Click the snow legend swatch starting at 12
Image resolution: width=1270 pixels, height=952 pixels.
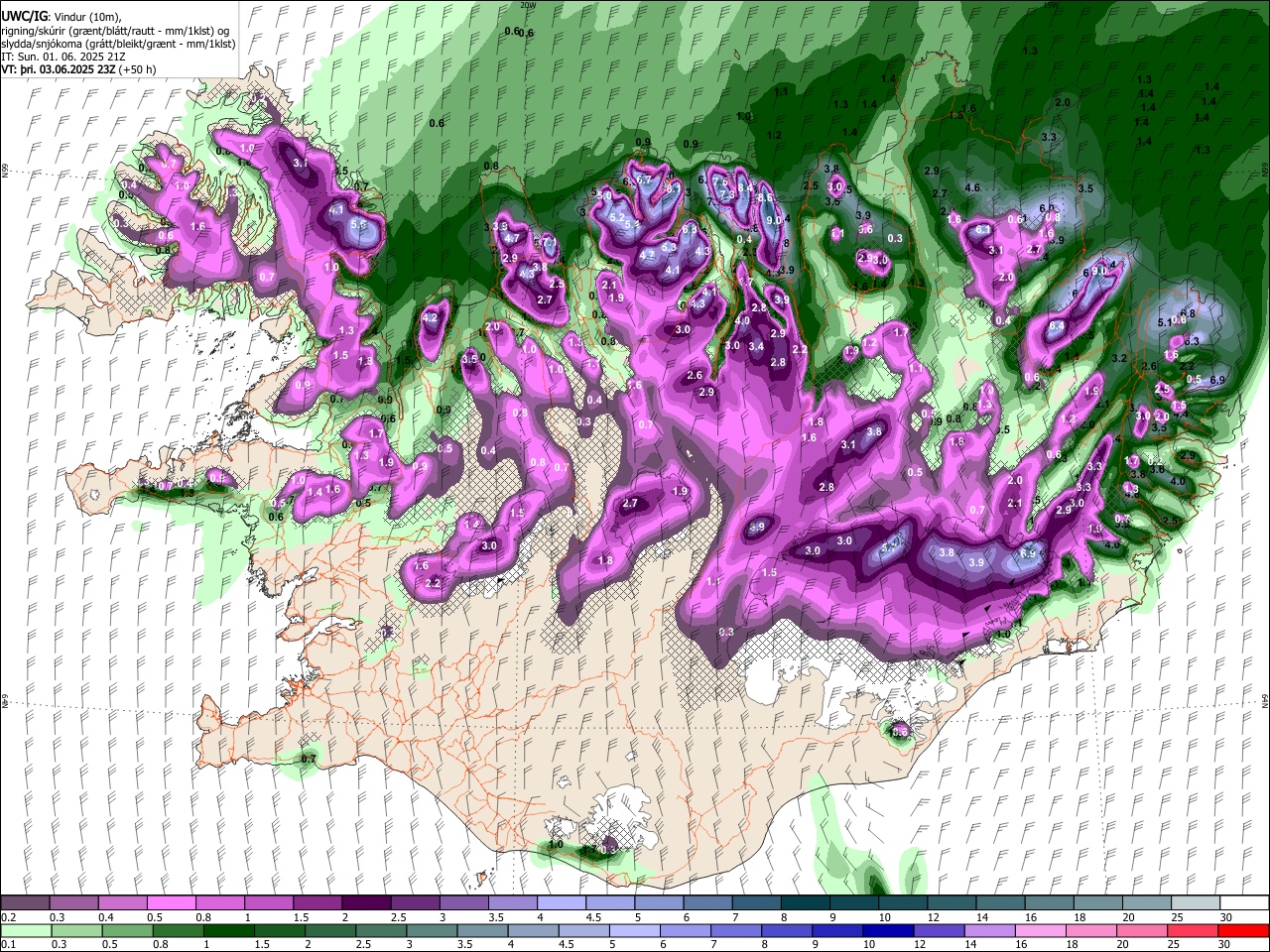(x=950, y=902)
